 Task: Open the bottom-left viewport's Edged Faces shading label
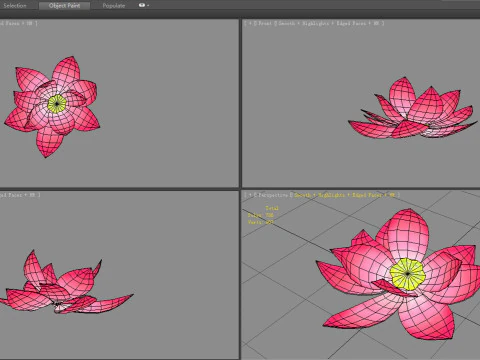coord(20,195)
